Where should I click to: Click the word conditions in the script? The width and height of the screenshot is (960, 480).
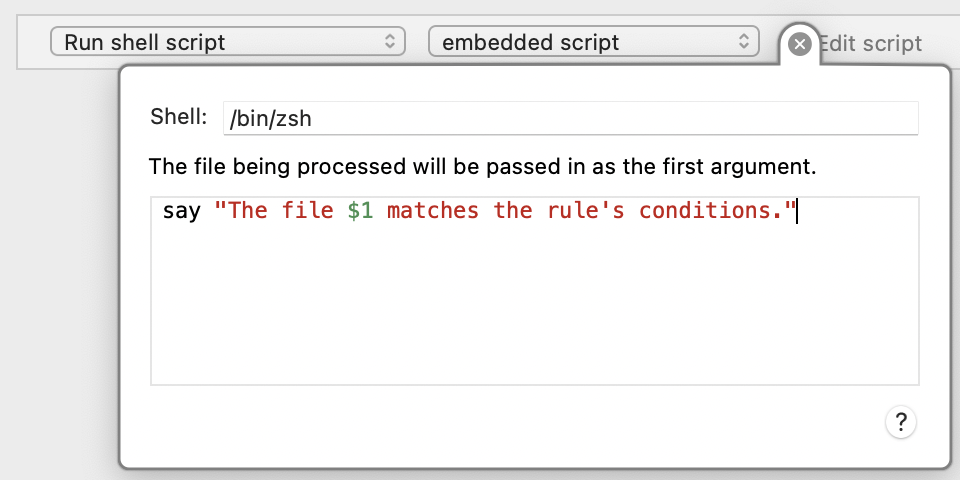tap(704, 211)
